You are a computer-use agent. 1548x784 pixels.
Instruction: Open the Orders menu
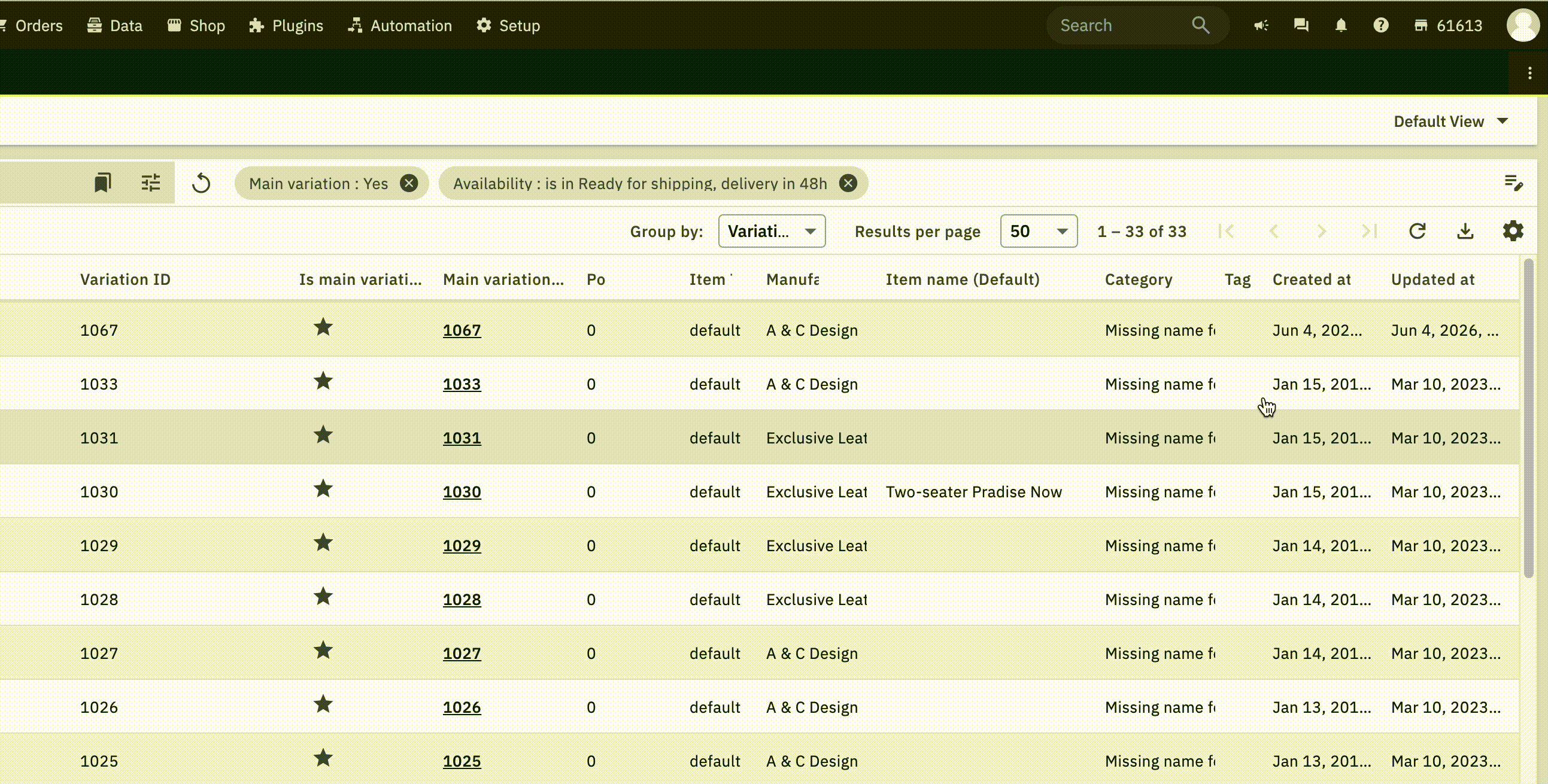coord(32,25)
